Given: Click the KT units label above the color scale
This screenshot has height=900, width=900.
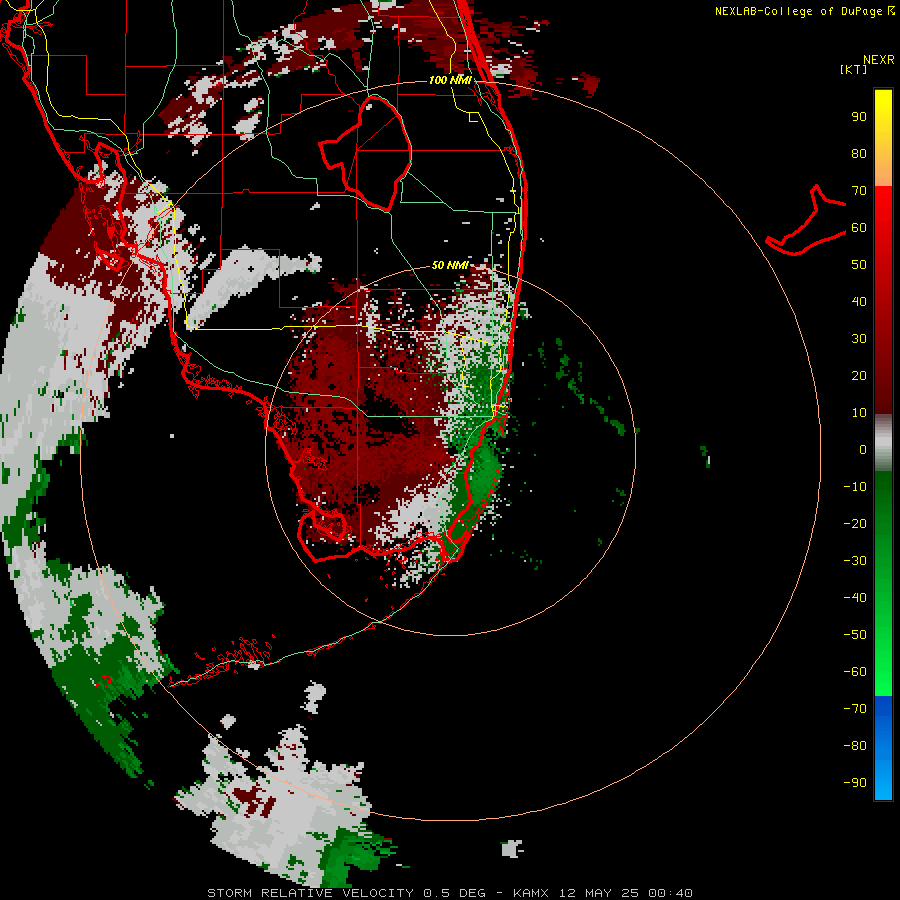Looking at the screenshot, I should [x=854, y=69].
